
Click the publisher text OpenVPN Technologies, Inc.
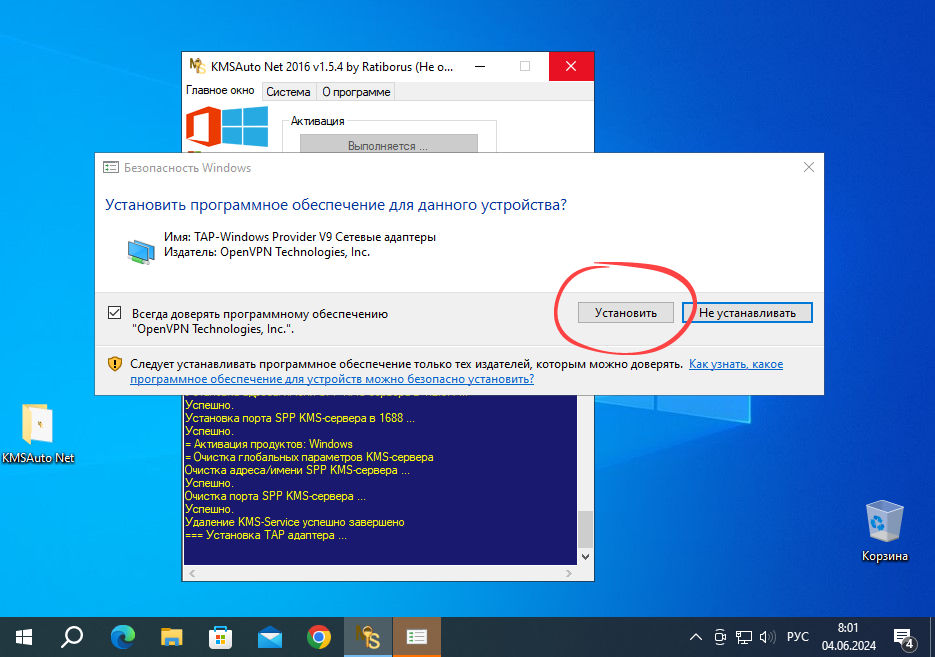coord(295,252)
